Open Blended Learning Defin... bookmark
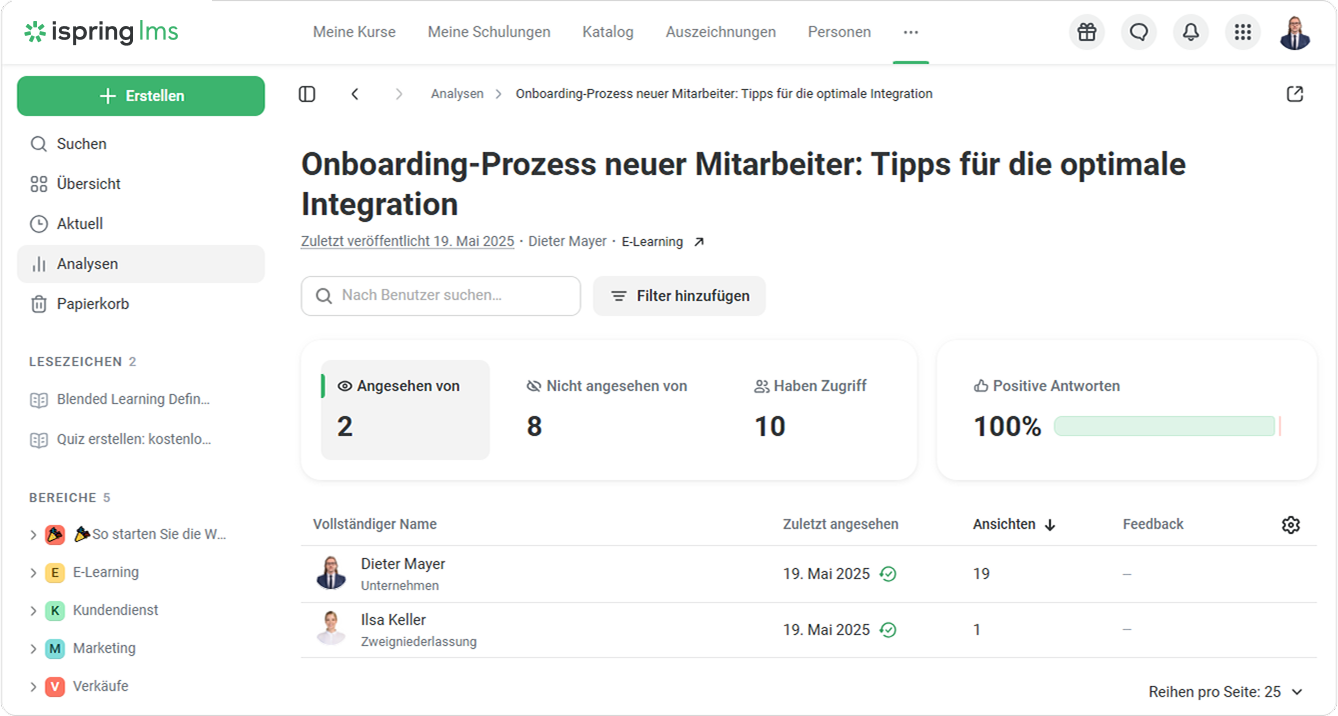 133,400
